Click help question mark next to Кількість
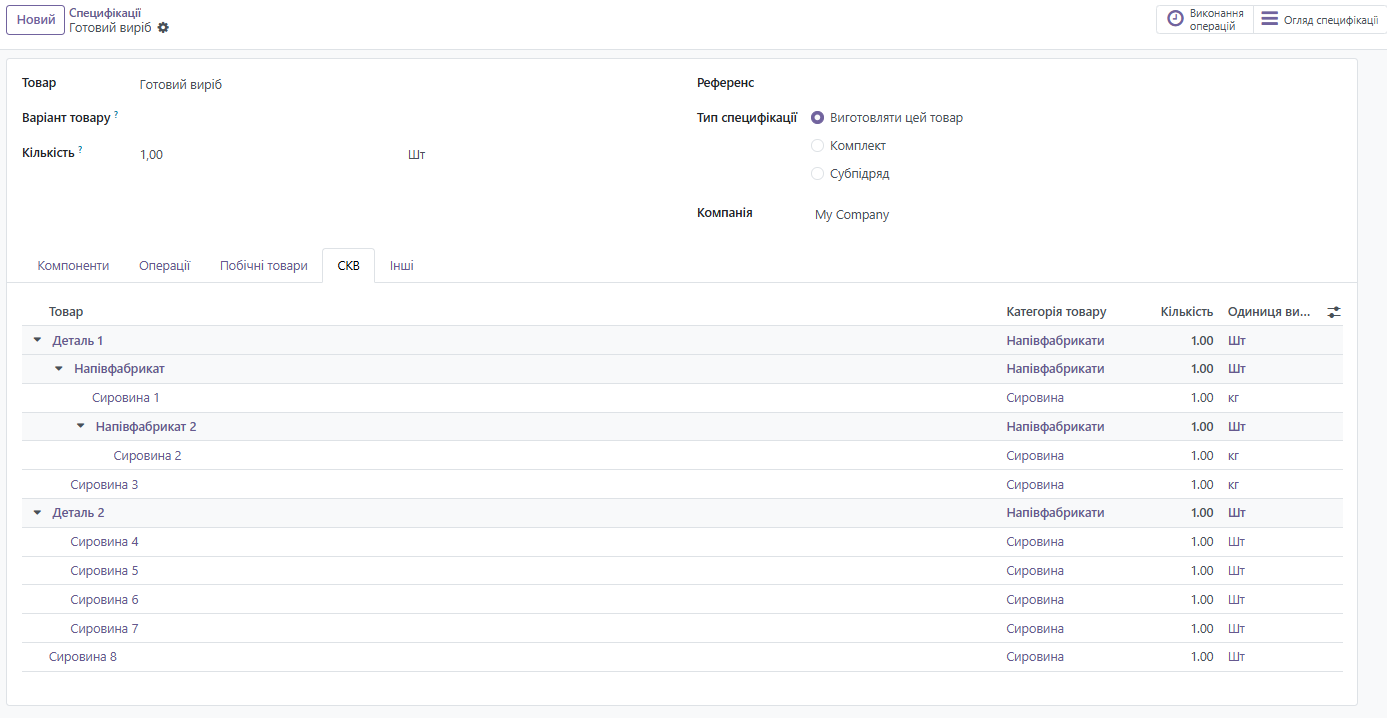The width and height of the screenshot is (1387, 718). coord(80,150)
